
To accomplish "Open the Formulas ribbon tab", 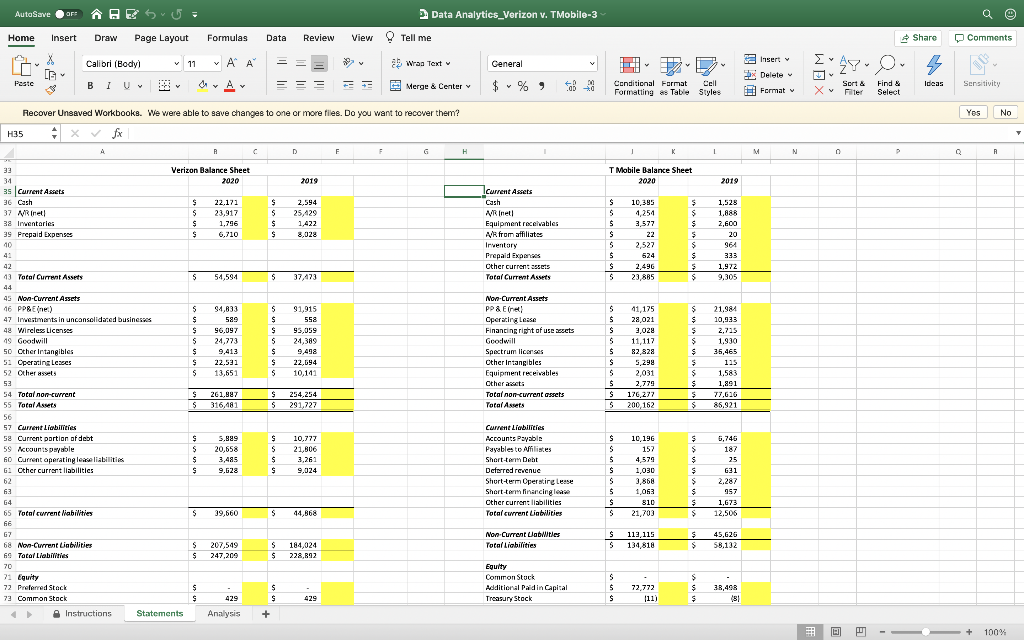I will pos(227,38).
